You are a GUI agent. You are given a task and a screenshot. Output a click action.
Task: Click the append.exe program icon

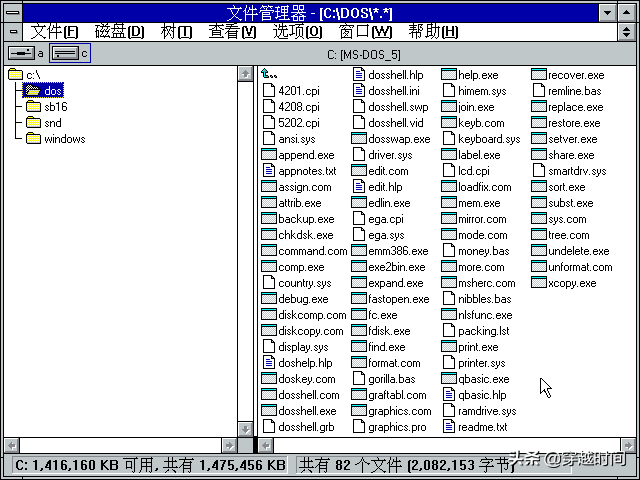[x=269, y=155]
